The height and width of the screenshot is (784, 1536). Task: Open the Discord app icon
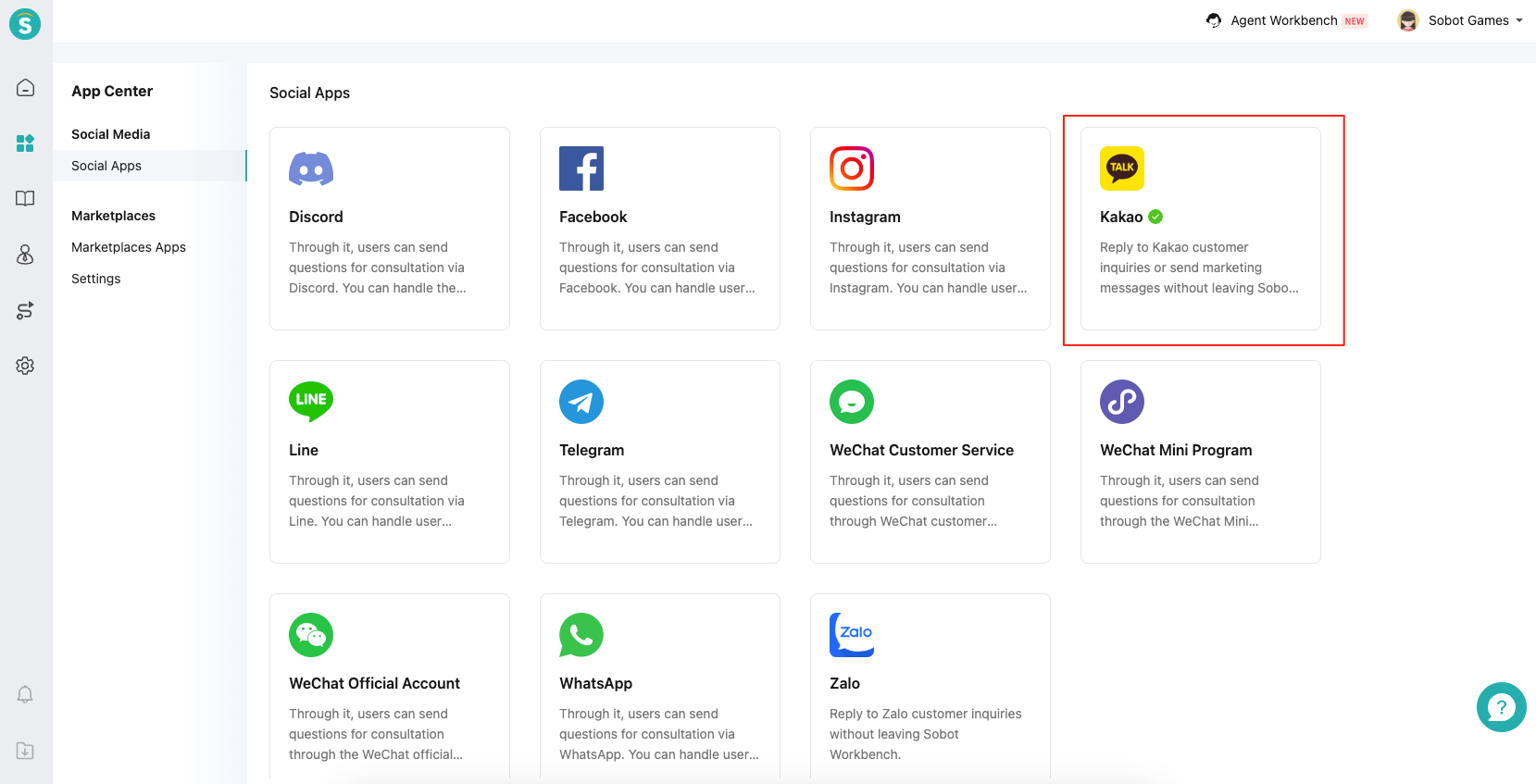pos(311,168)
